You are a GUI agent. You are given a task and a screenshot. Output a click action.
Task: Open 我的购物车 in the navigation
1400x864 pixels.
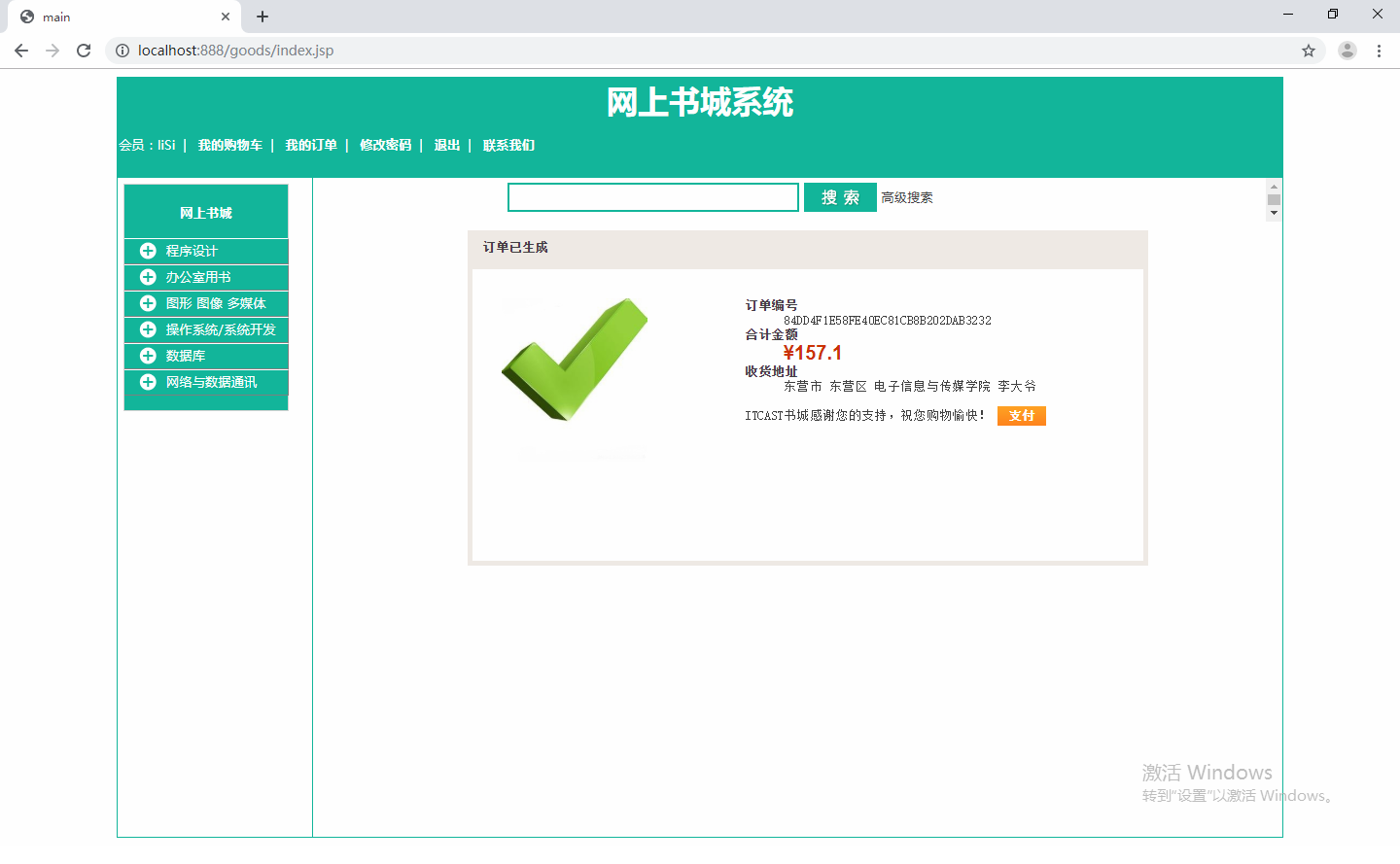pyautogui.click(x=230, y=145)
